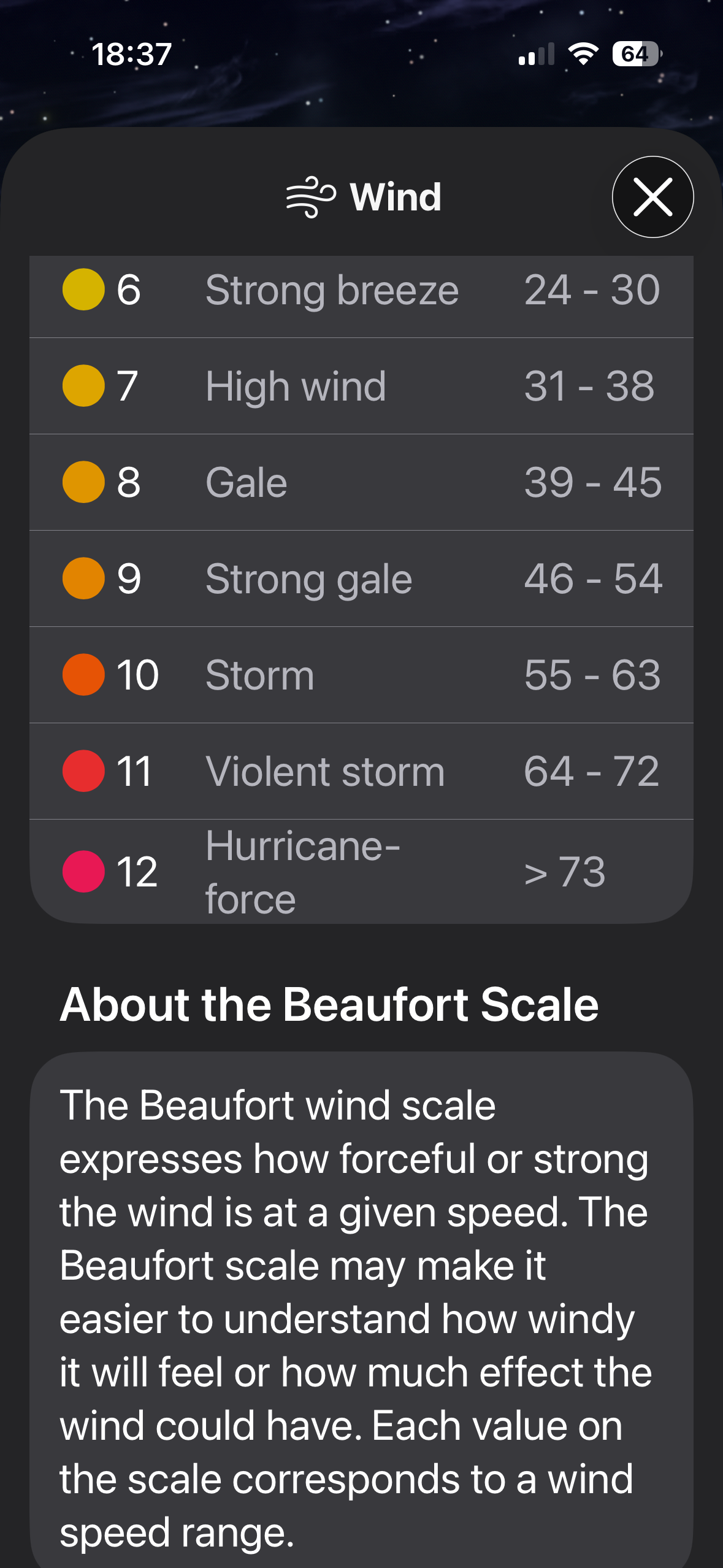Tap the cellular signal bars
This screenshot has width=723, height=1568.
coord(536,54)
